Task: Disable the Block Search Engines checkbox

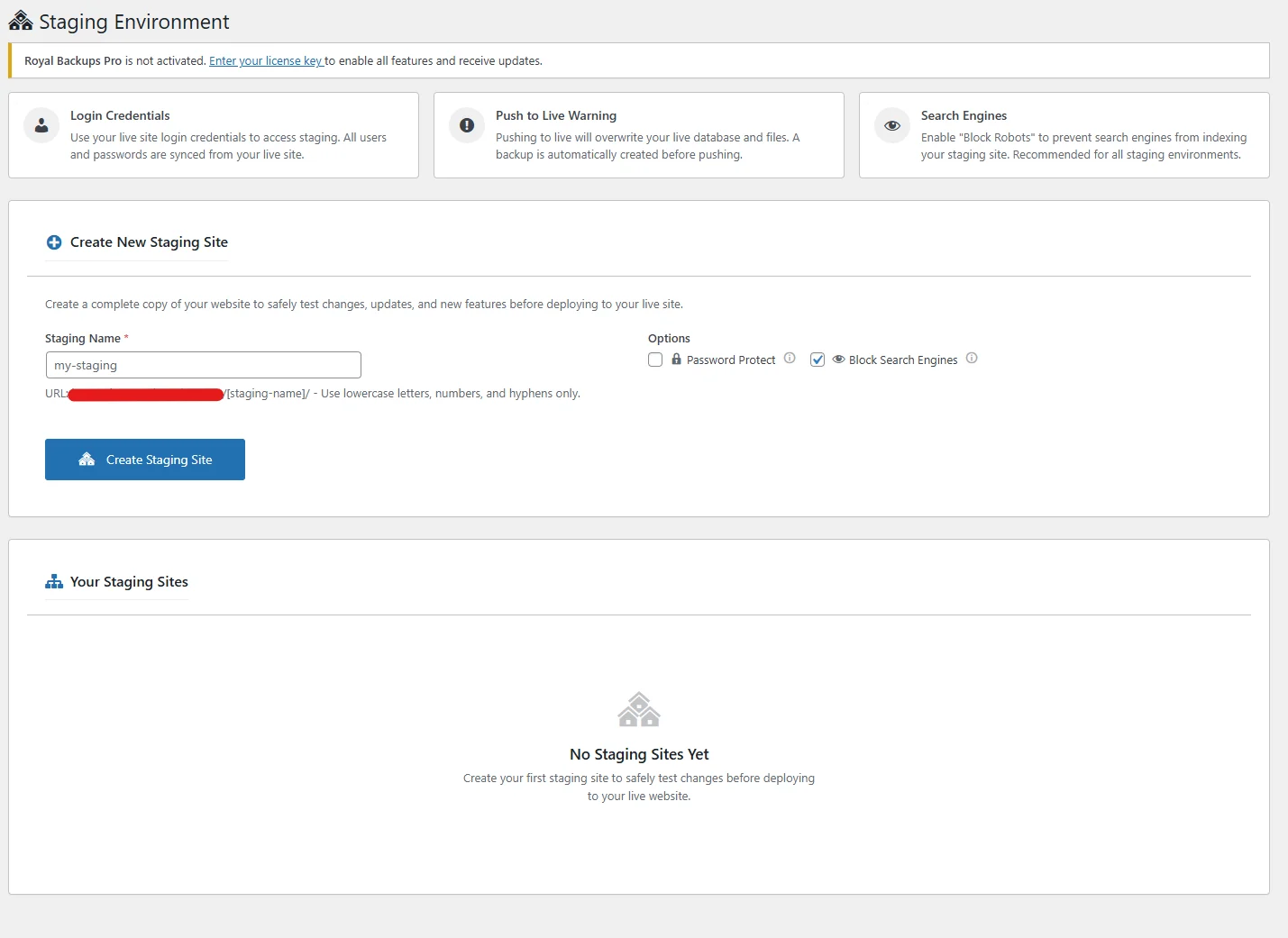Action: (x=818, y=359)
